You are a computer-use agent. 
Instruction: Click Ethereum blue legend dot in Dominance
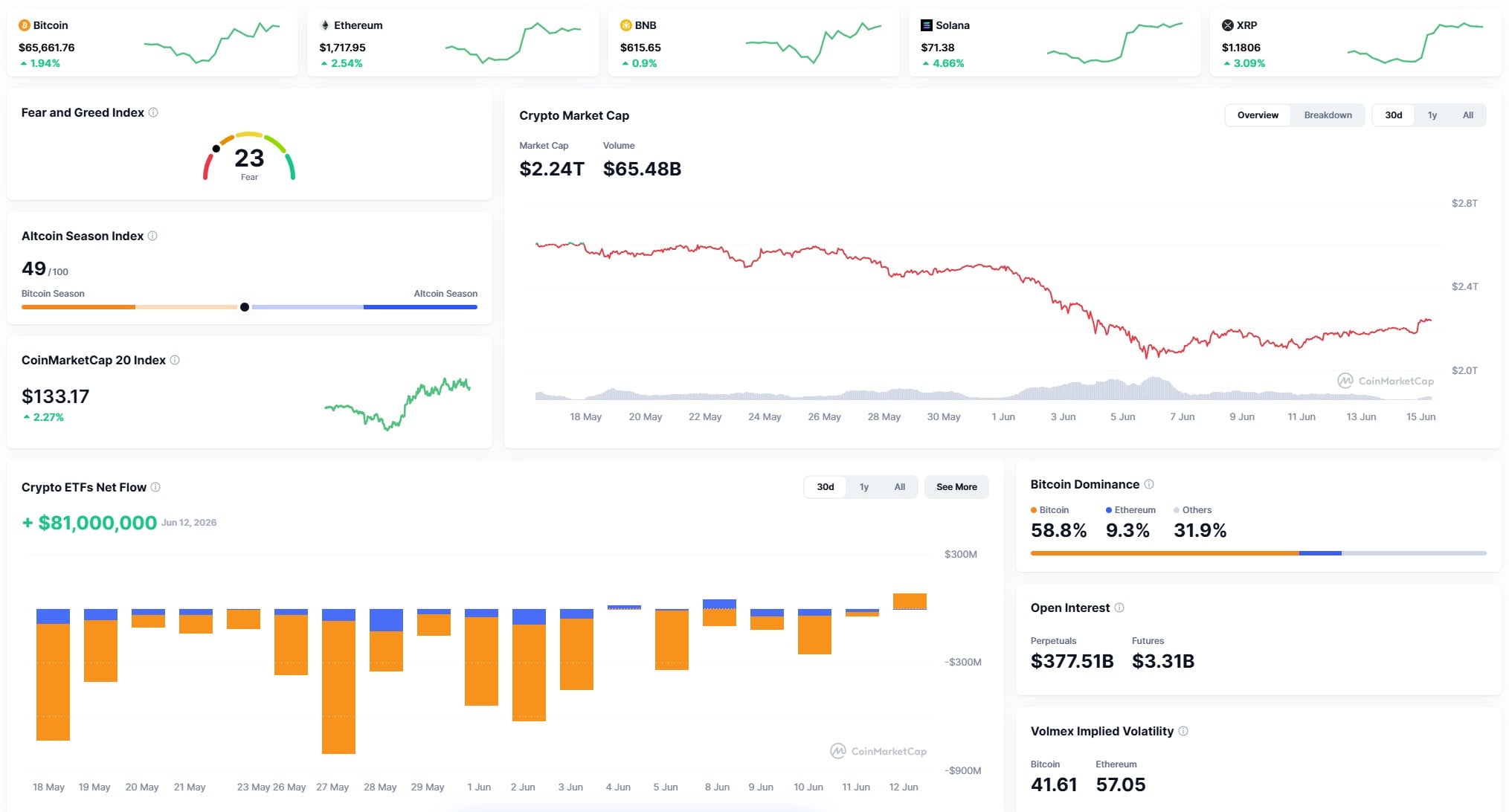pos(1109,510)
